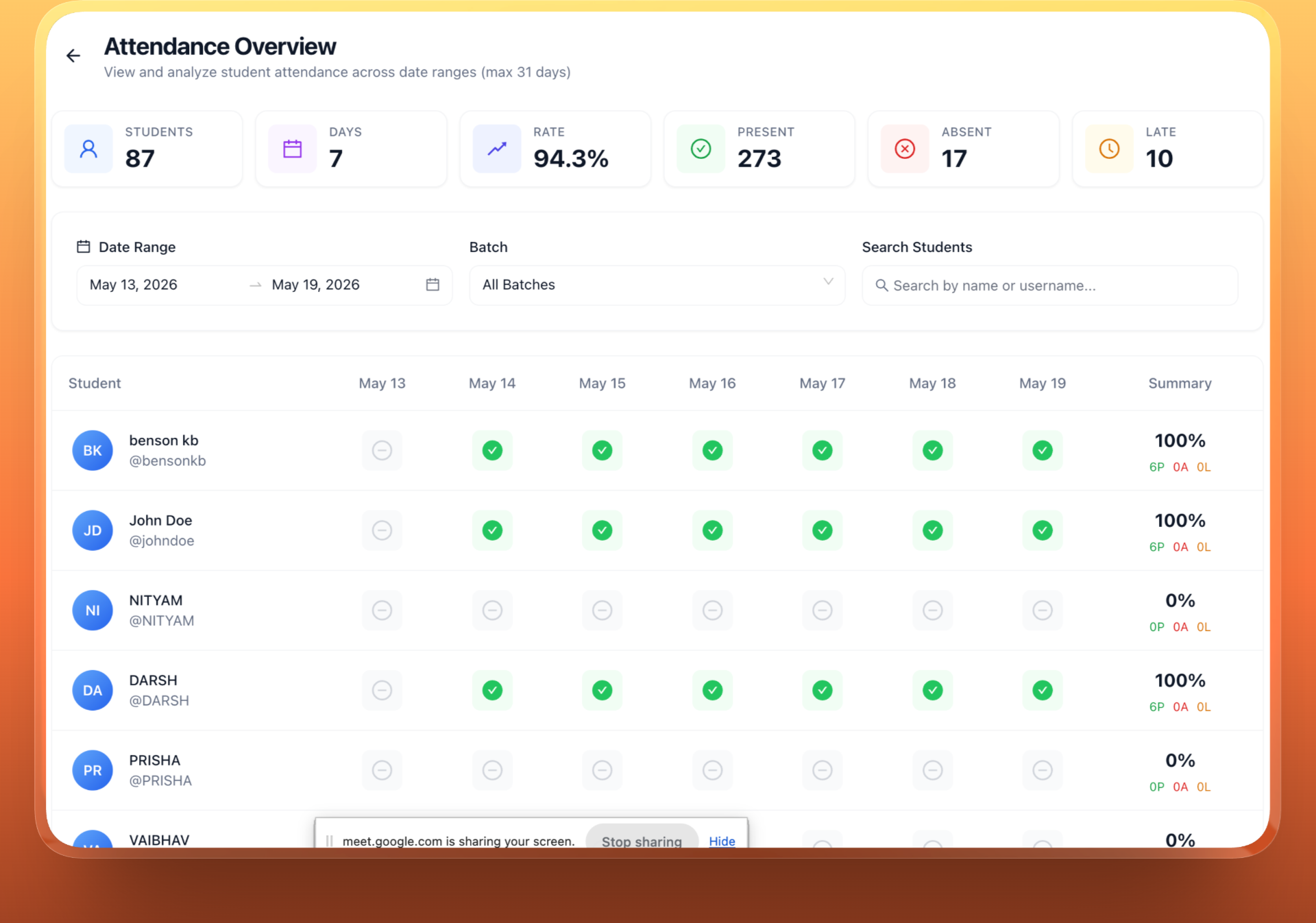Click the May 17 column header

822,383
